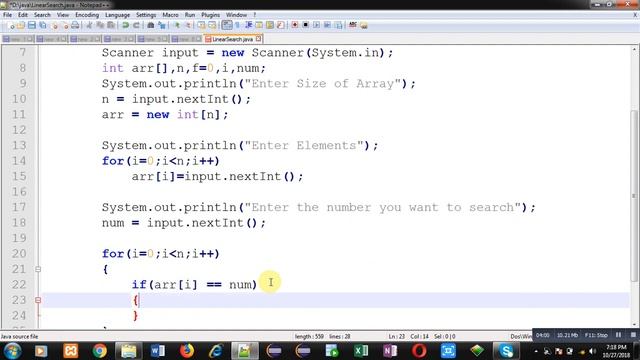
Task: Click the "F11: Stop" recorder label
Action: pos(596,335)
